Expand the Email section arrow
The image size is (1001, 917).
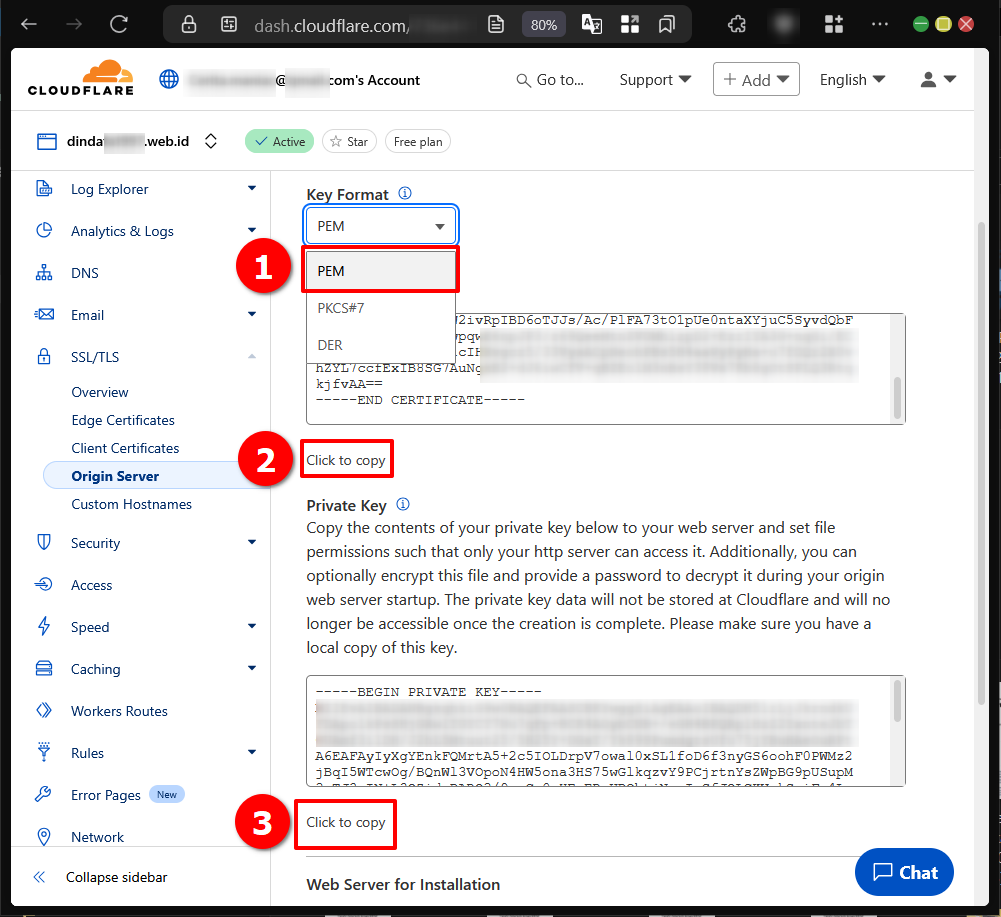[252, 314]
